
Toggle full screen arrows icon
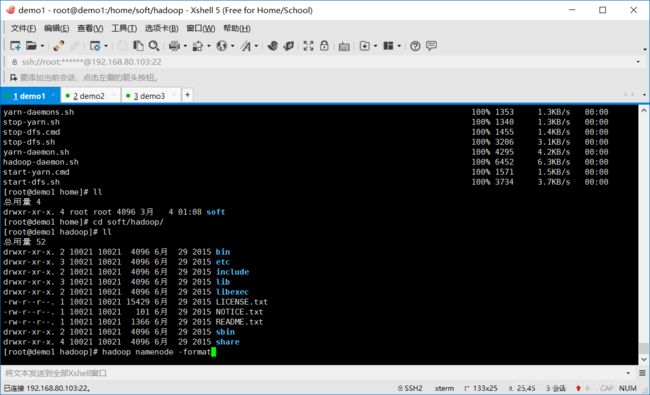pos(308,46)
